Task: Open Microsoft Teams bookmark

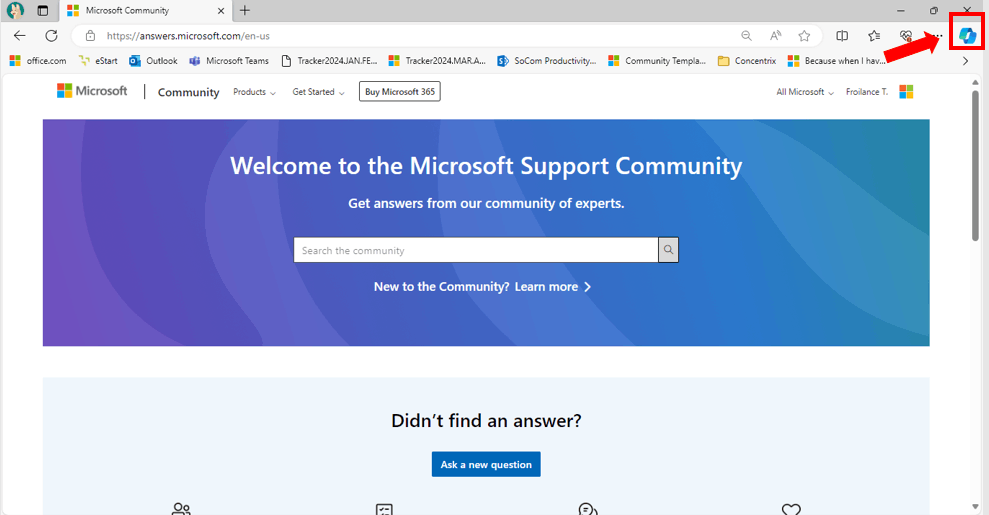Action: tap(229, 61)
